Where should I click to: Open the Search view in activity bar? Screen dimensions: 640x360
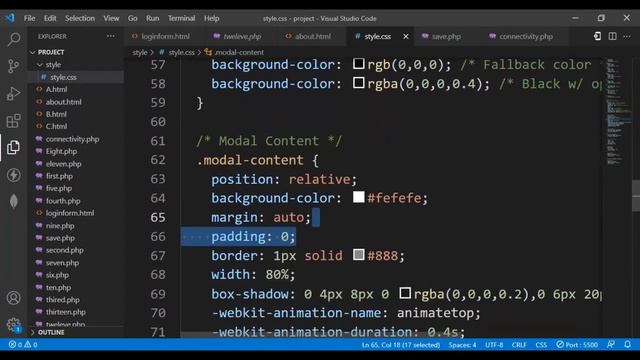click(x=13, y=39)
